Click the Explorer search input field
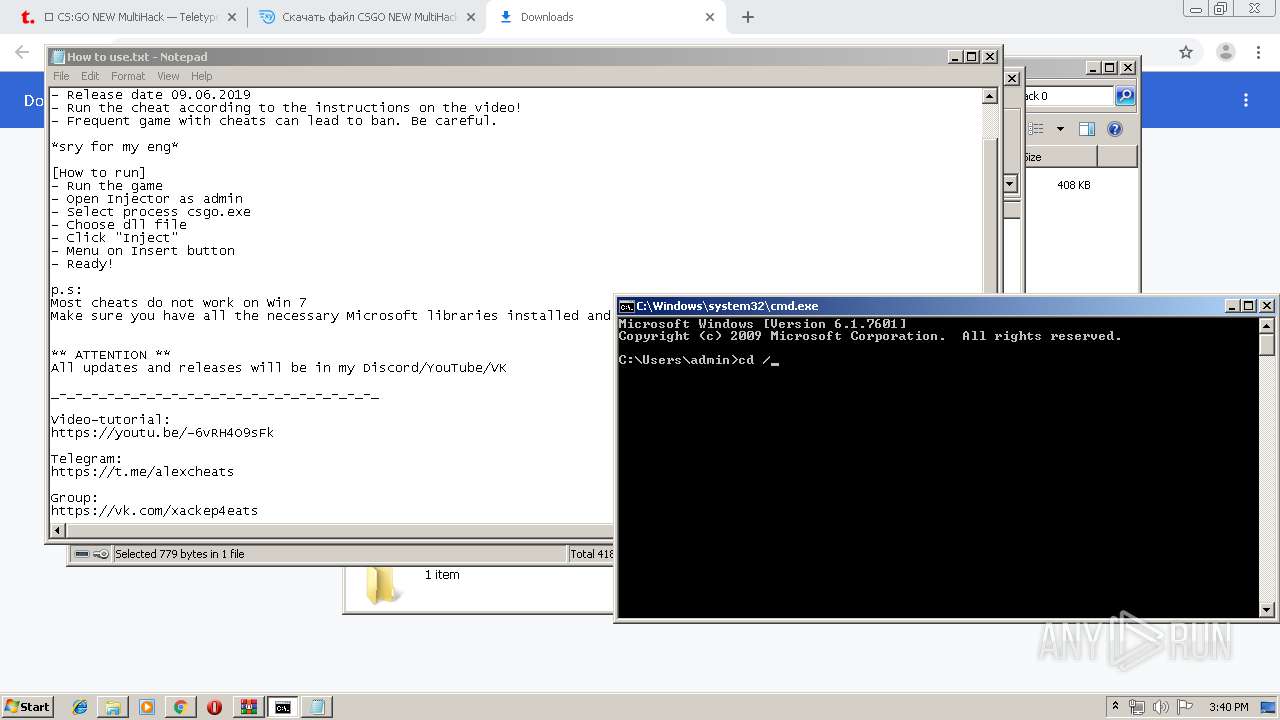Image resolution: width=1280 pixels, height=720 pixels. (x=1067, y=96)
